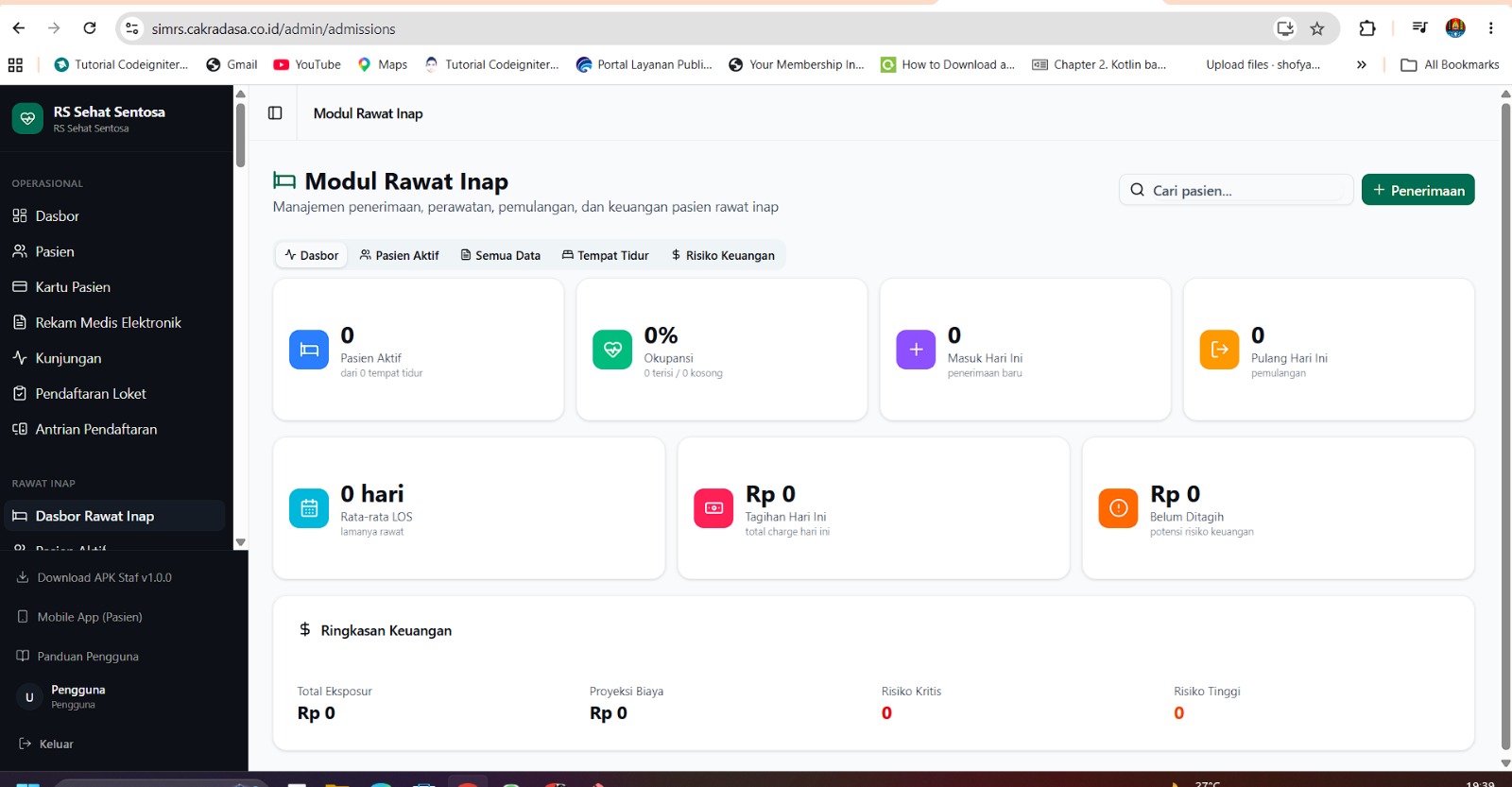1512x787 pixels.
Task: Click the Penerimaan button
Action: tap(1417, 190)
